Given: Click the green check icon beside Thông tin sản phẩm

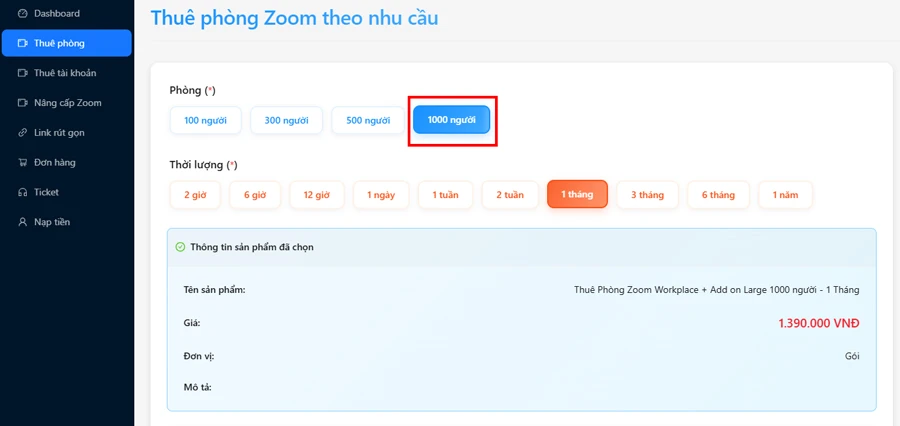Looking at the screenshot, I should (x=180, y=247).
